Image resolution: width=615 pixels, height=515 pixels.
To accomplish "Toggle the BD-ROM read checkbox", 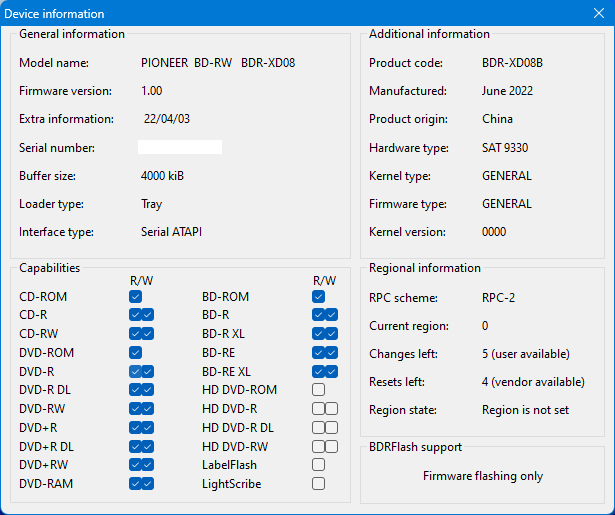I will coord(318,297).
